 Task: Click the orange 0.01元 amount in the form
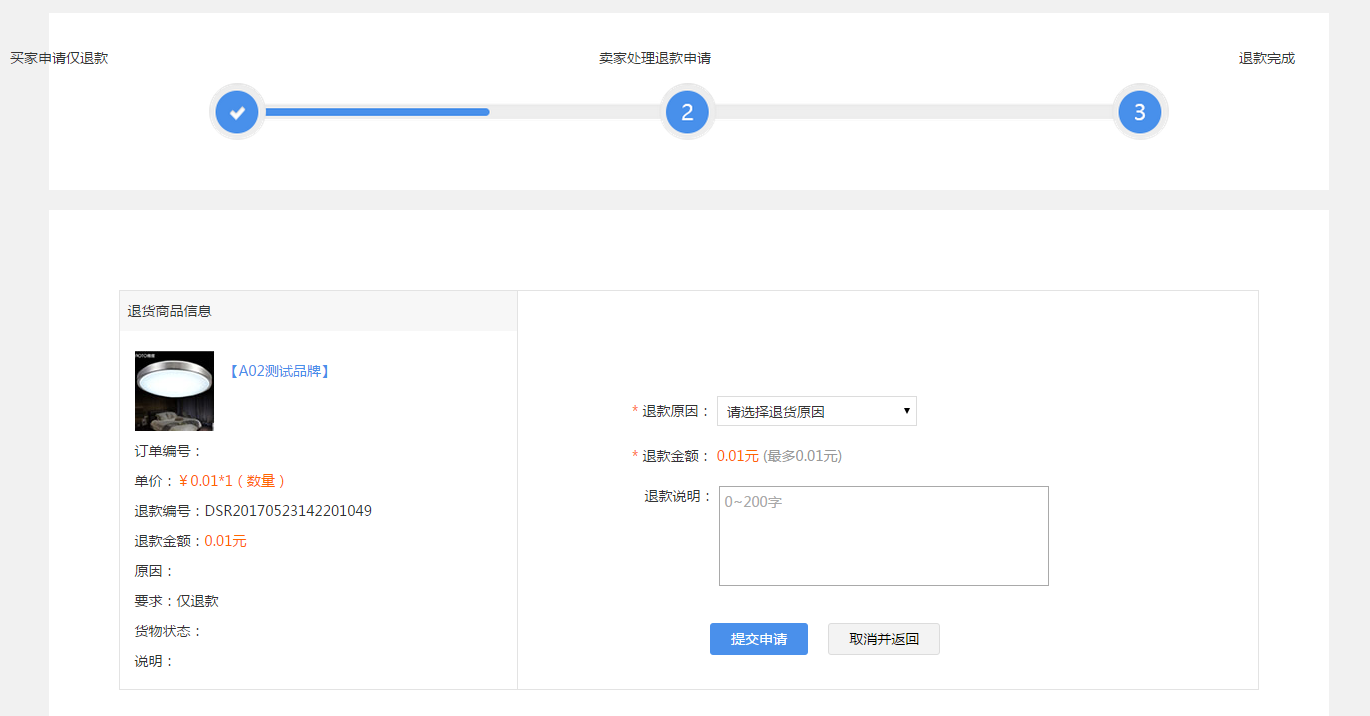[737, 456]
